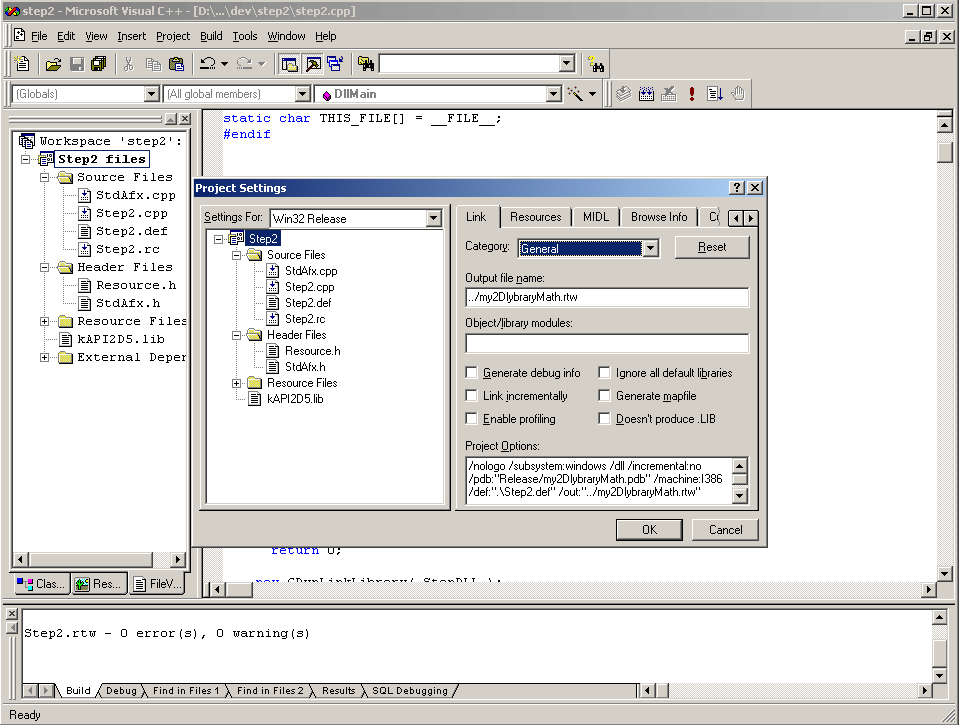Click the Cut scissors toolbar icon

(x=128, y=64)
